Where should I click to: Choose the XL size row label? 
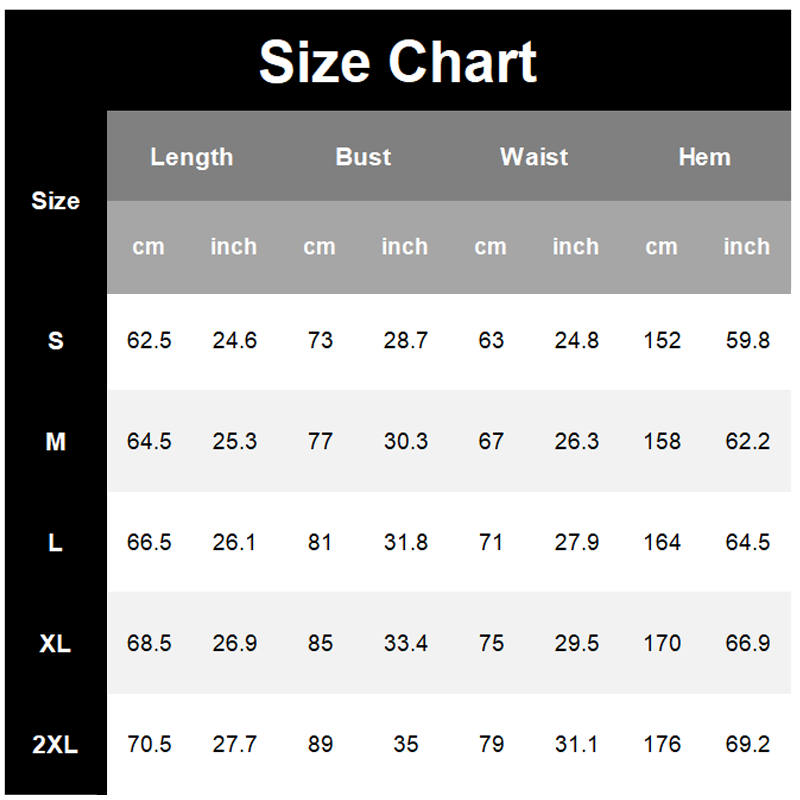55,644
